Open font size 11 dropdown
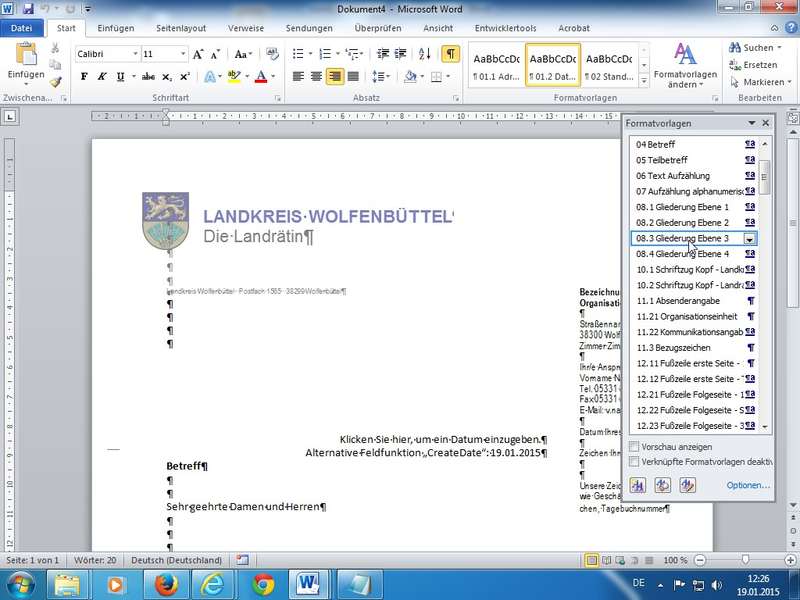The width and height of the screenshot is (800, 600). 183,54
